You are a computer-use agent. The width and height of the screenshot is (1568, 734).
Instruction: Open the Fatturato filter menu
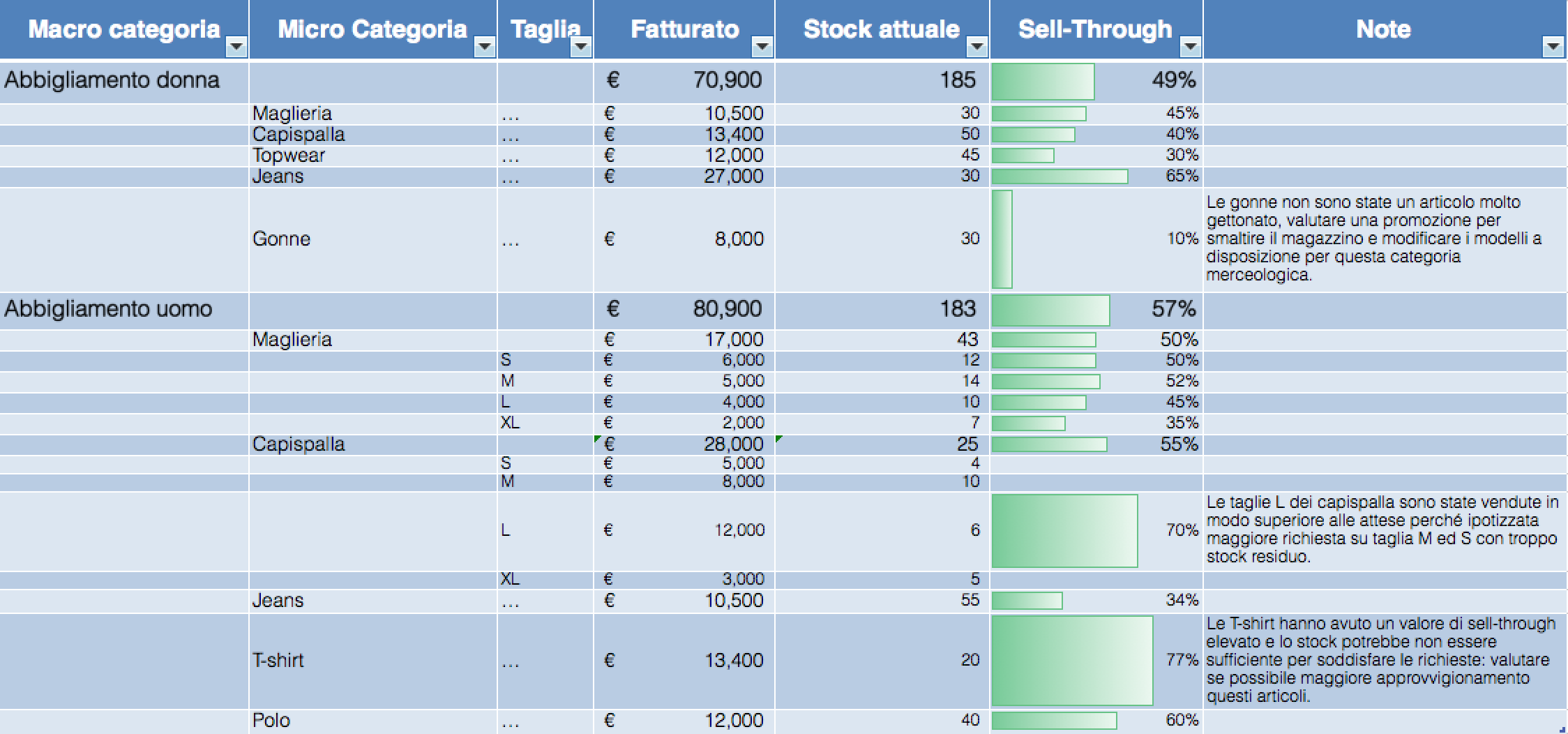[762, 47]
